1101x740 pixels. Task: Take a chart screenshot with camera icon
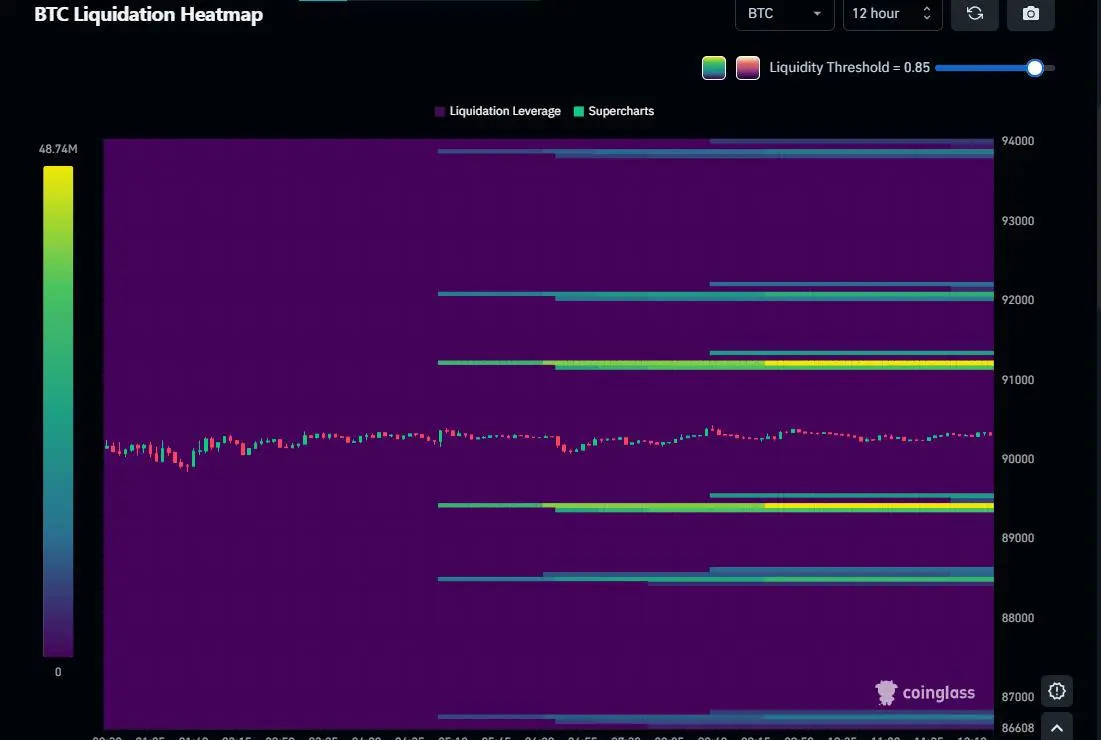point(1030,13)
